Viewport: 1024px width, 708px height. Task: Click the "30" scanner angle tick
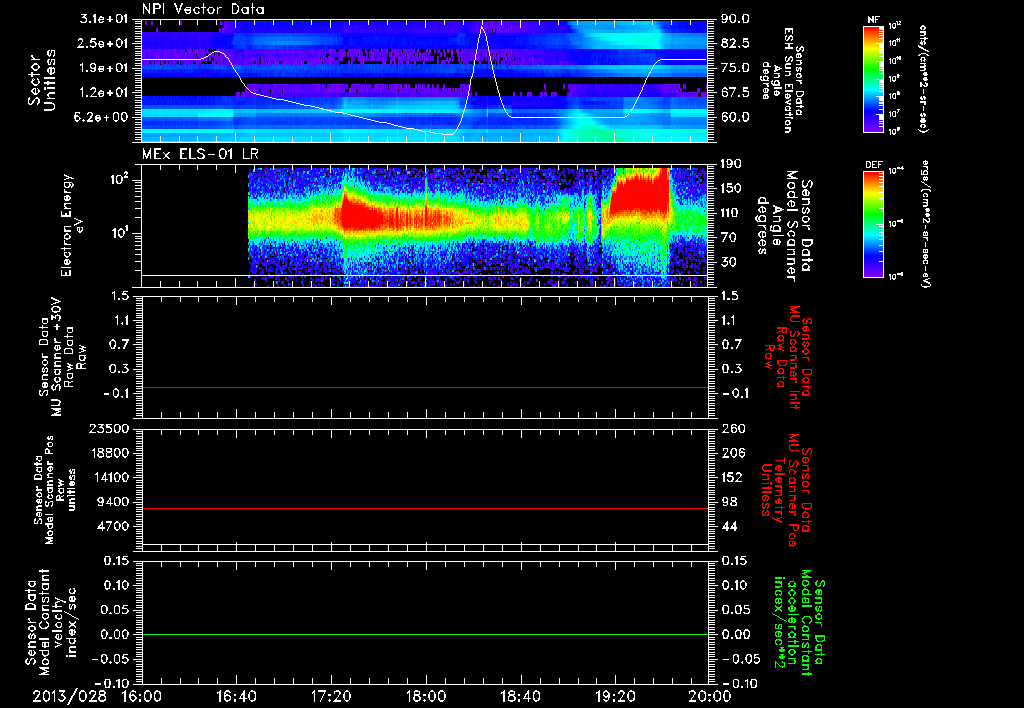point(728,262)
